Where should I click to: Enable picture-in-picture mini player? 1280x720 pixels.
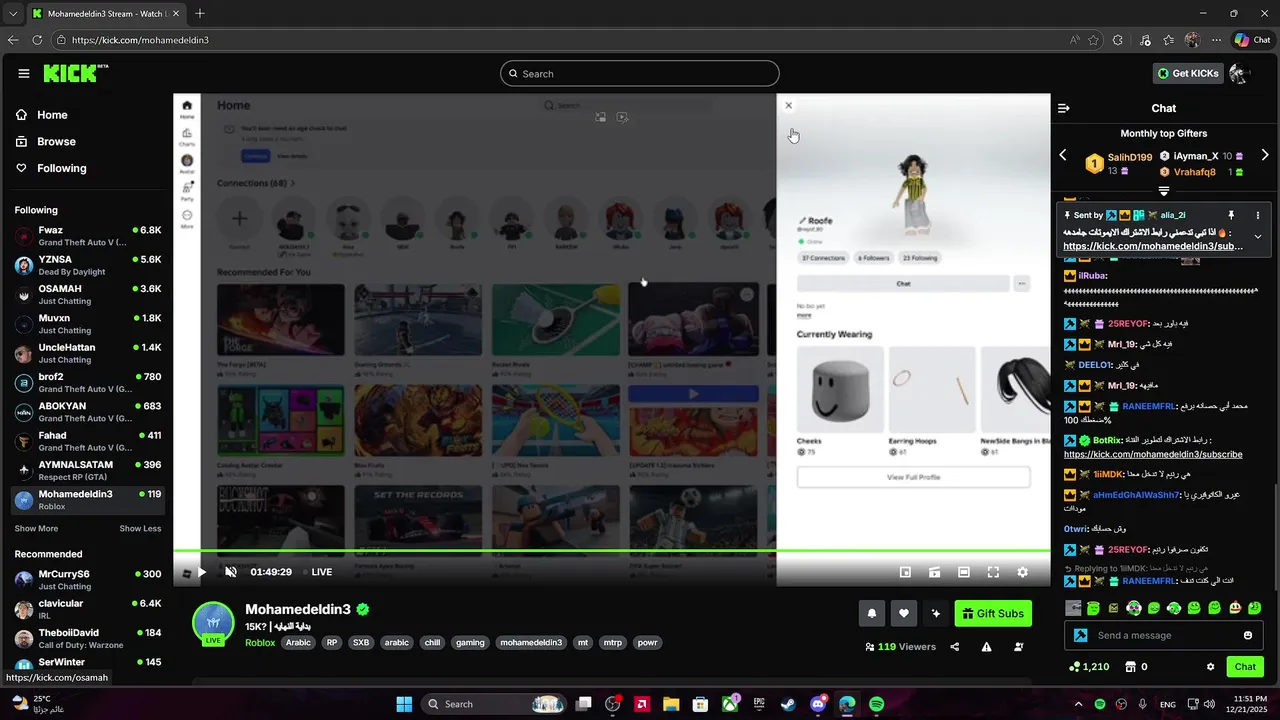pyautogui.click(x=905, y=572)
